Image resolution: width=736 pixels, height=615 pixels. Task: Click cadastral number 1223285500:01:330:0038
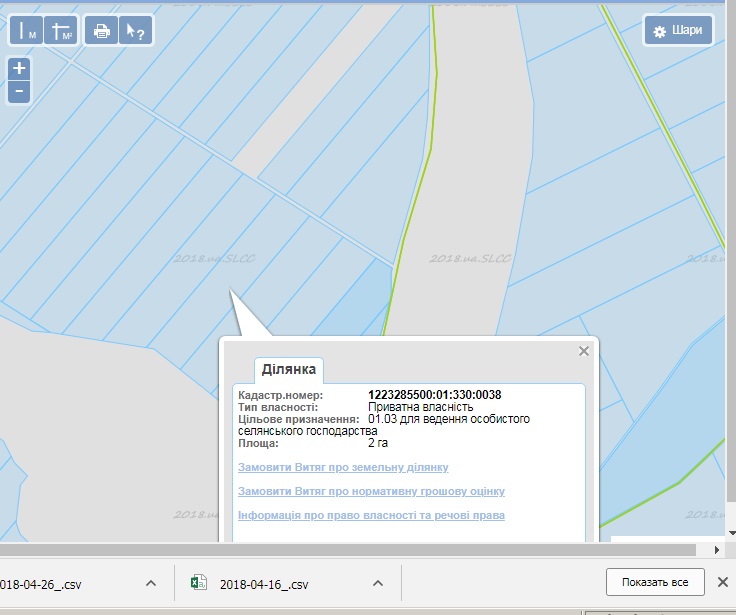pyautogui.click(x=435, y=395)
